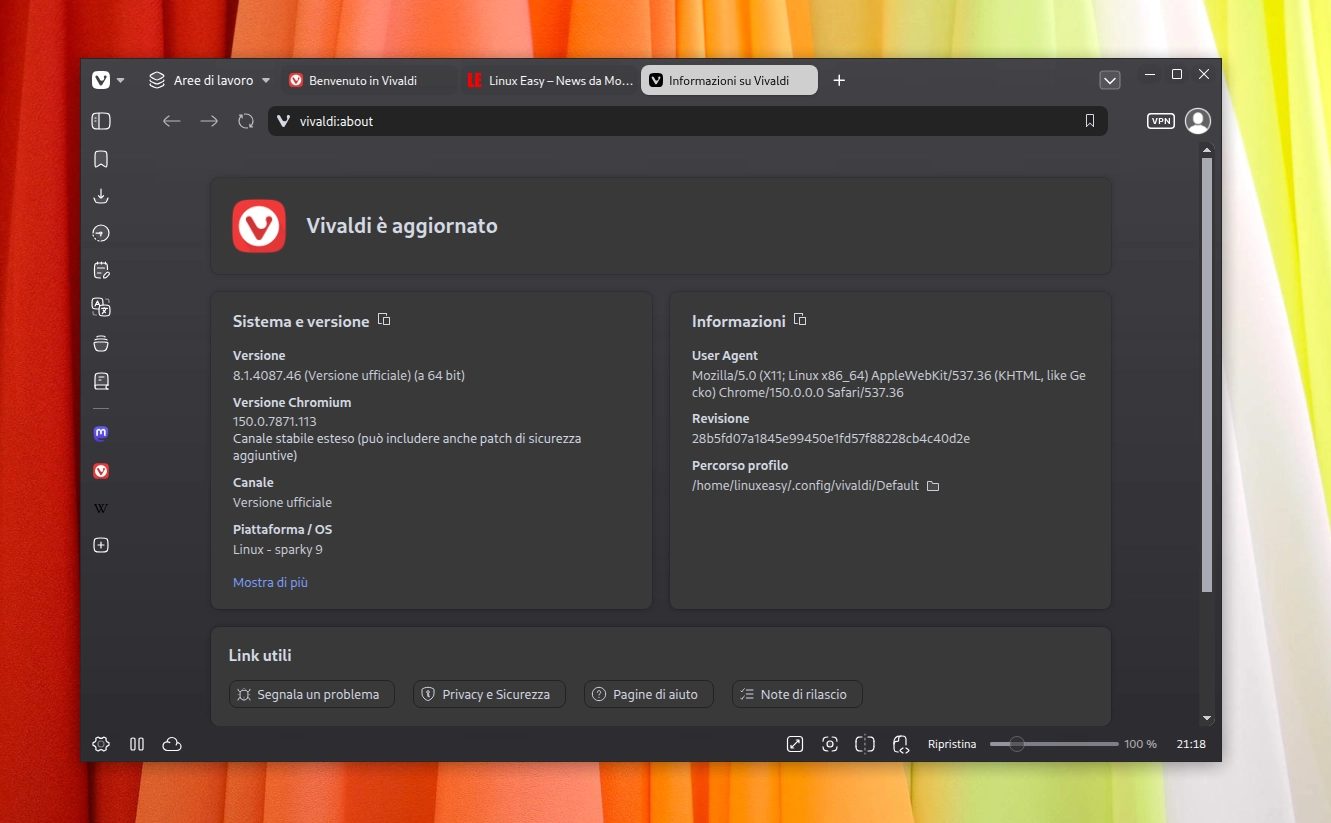Click the profile path '/home/linuxeasy/.config/vivaldi/Default'
The height and width of the screenshot is (823, 1331).
(805, 486)
